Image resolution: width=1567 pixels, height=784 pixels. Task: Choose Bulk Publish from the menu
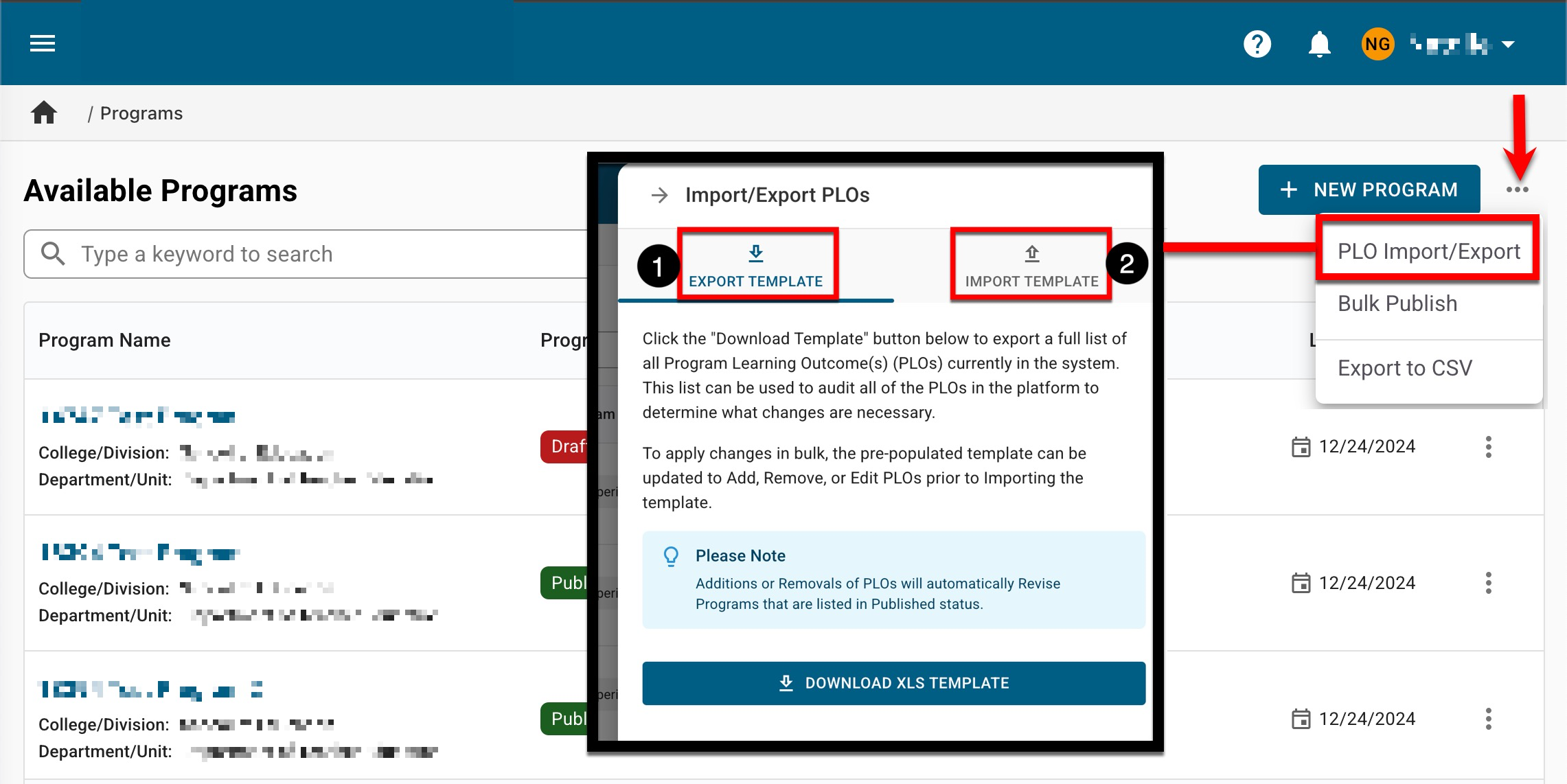pos(1397,303)
